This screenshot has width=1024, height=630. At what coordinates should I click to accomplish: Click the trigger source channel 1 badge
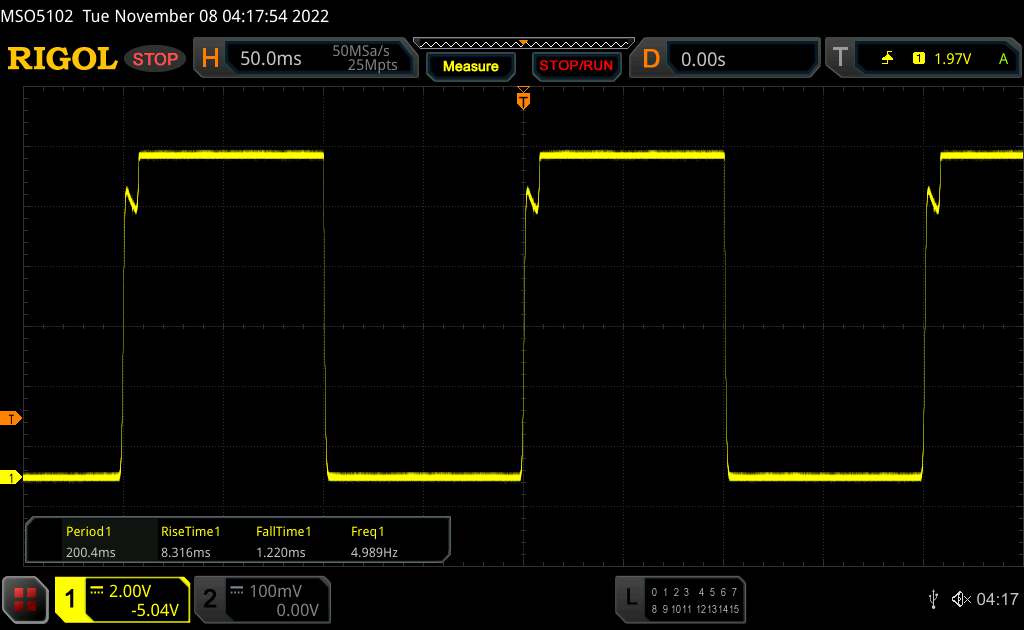918,59
